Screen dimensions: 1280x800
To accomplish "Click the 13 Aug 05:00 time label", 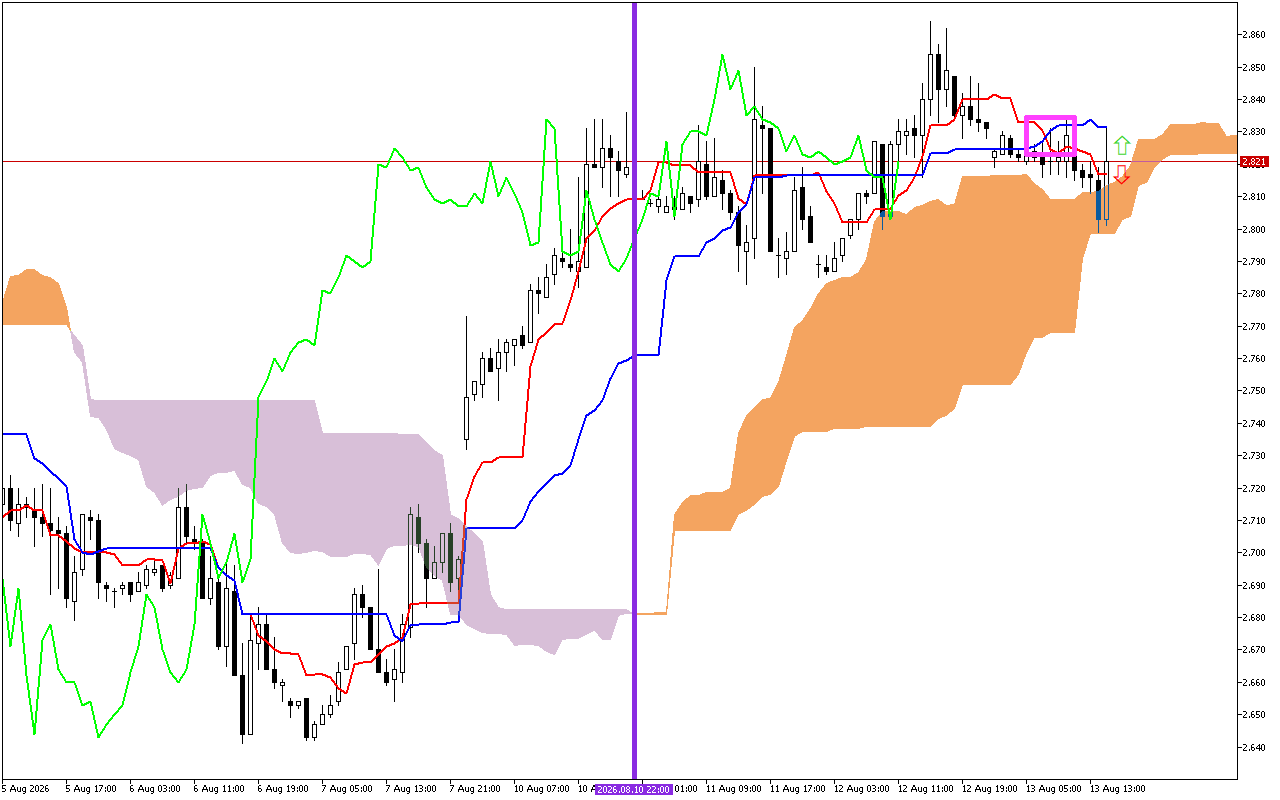I will tap(1053, 789).
